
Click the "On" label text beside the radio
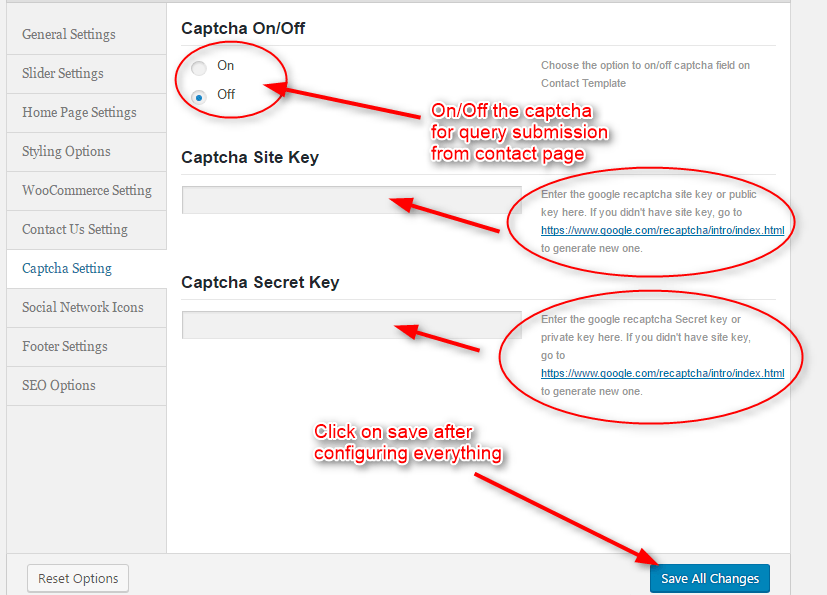226,66
